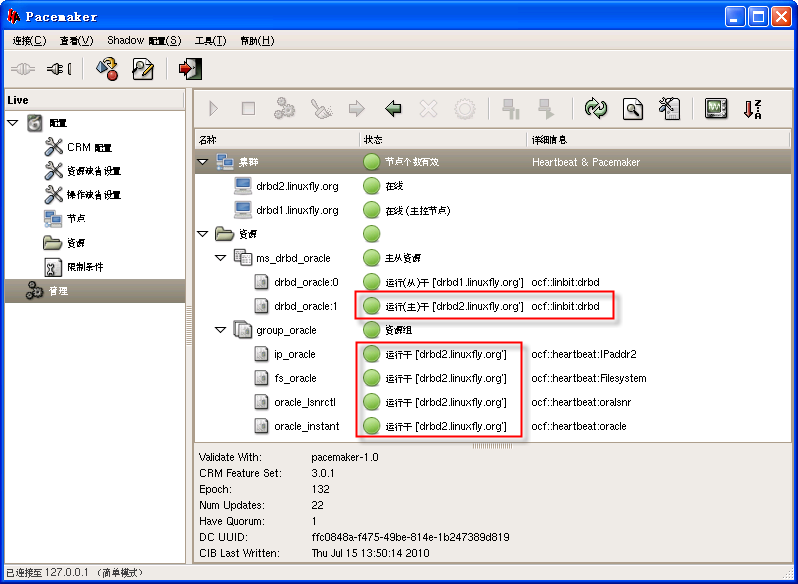The image size is (798, 584).
Task: Collapse the 配置 tree in the left panel
Action: 13,123
